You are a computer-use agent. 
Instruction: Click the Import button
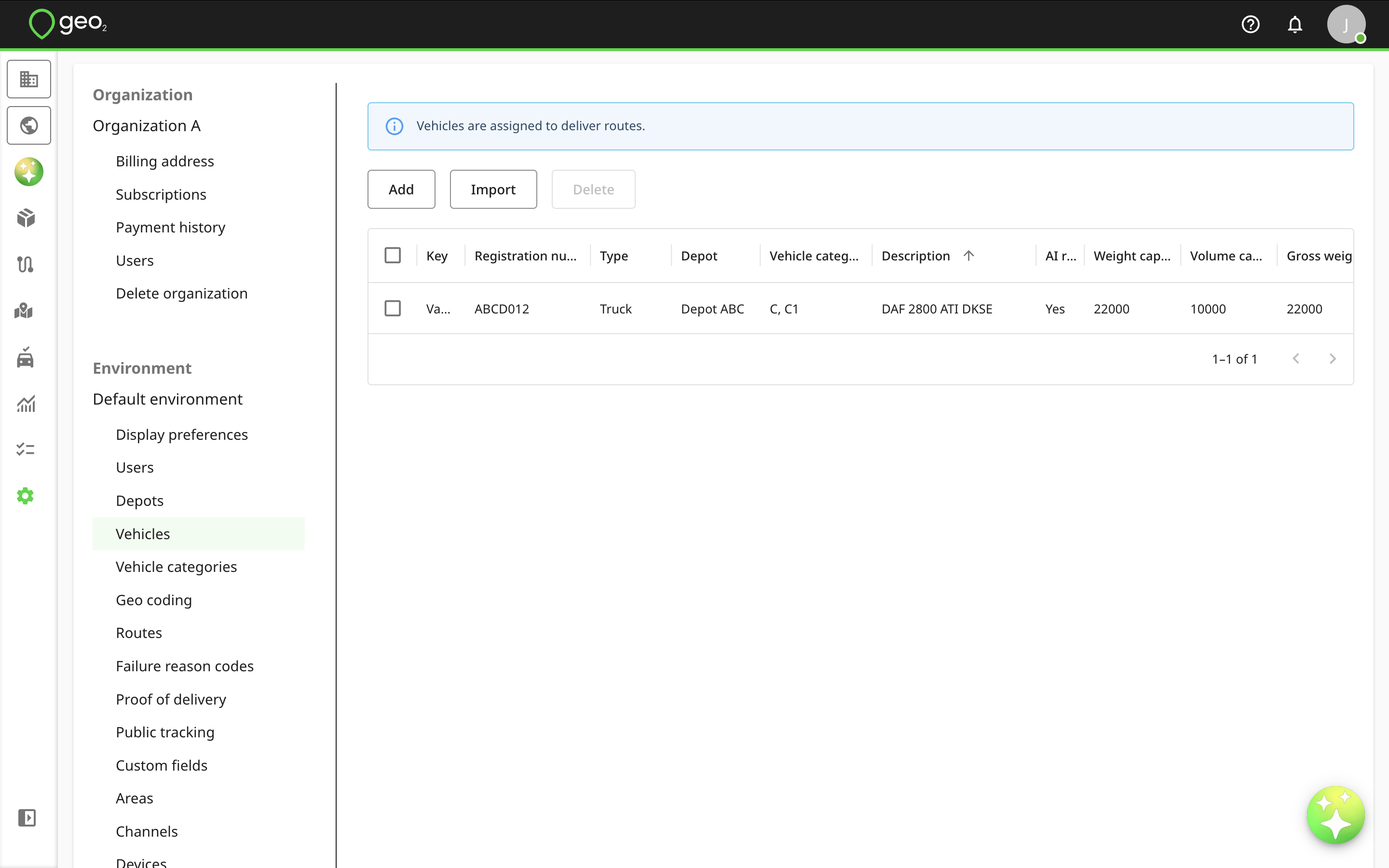493,189
